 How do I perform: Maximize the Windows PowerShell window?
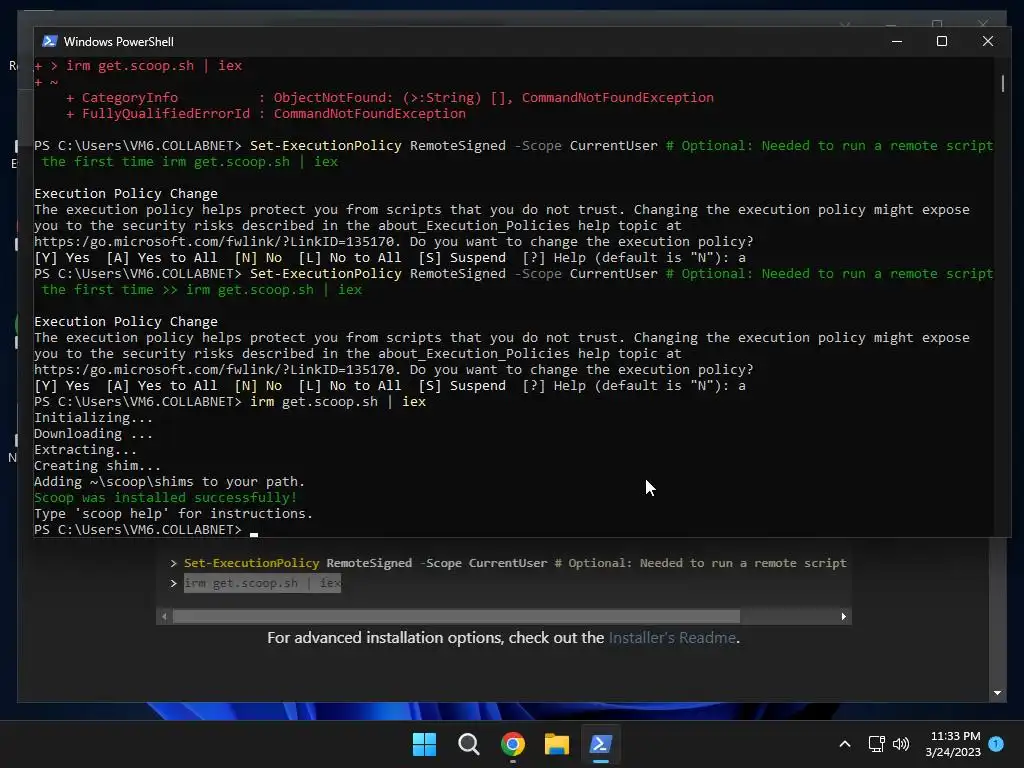[x=942, y=41]
